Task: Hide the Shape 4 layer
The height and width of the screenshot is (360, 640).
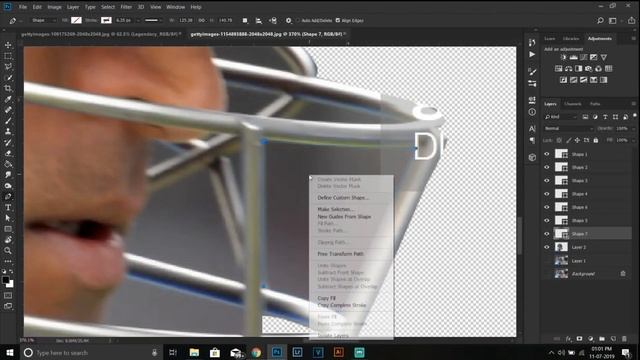Action: (547, 194)
